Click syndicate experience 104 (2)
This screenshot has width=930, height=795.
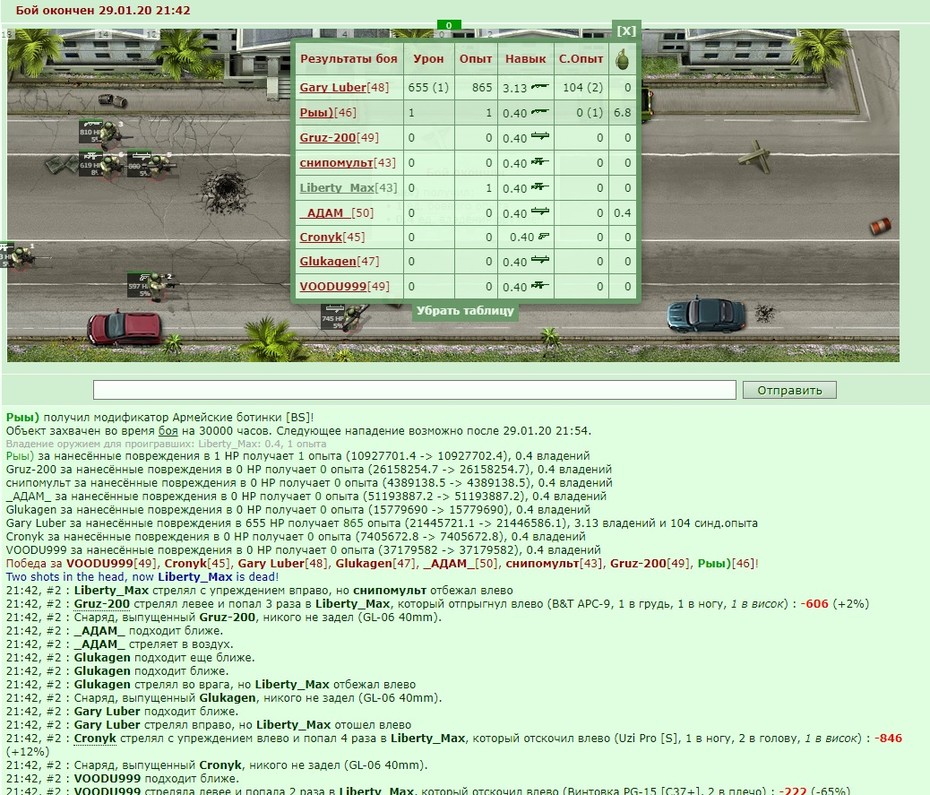[x=583, y=87]
